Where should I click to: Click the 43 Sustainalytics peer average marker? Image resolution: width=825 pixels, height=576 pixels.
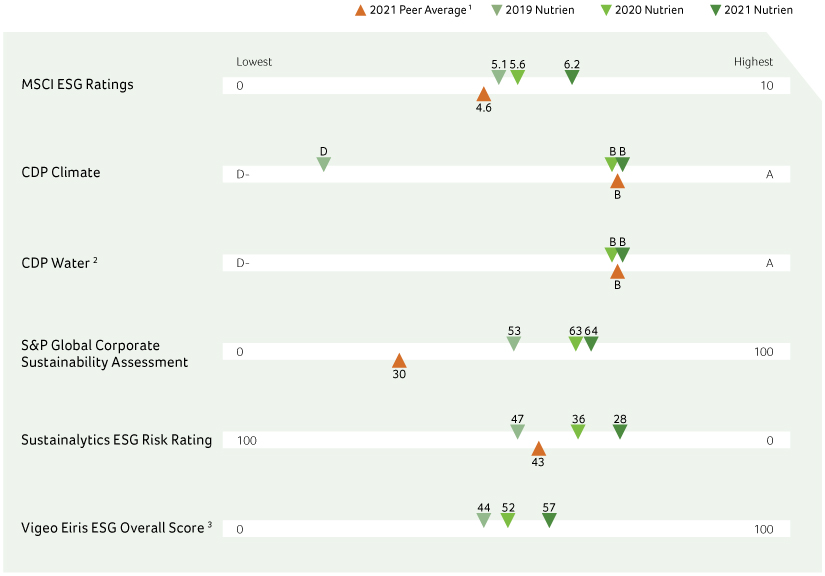[x=538, y=448]
